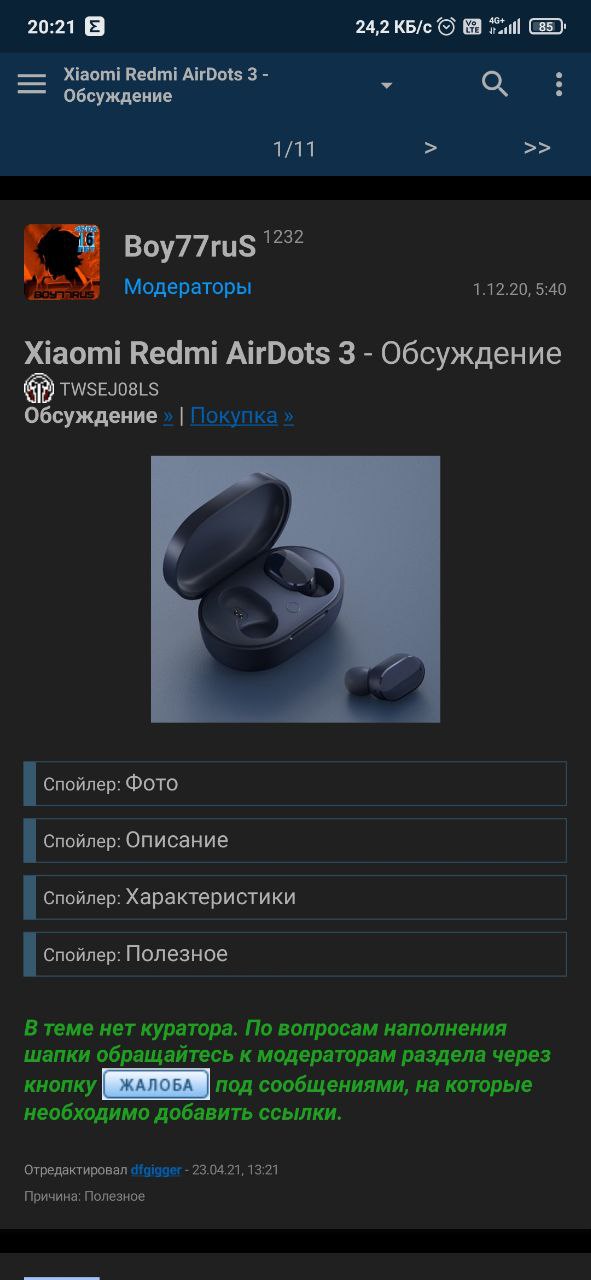Open page selector 1/11
Image resolution: width=591 pixels, height=1280 pixels.
[294, 149]
